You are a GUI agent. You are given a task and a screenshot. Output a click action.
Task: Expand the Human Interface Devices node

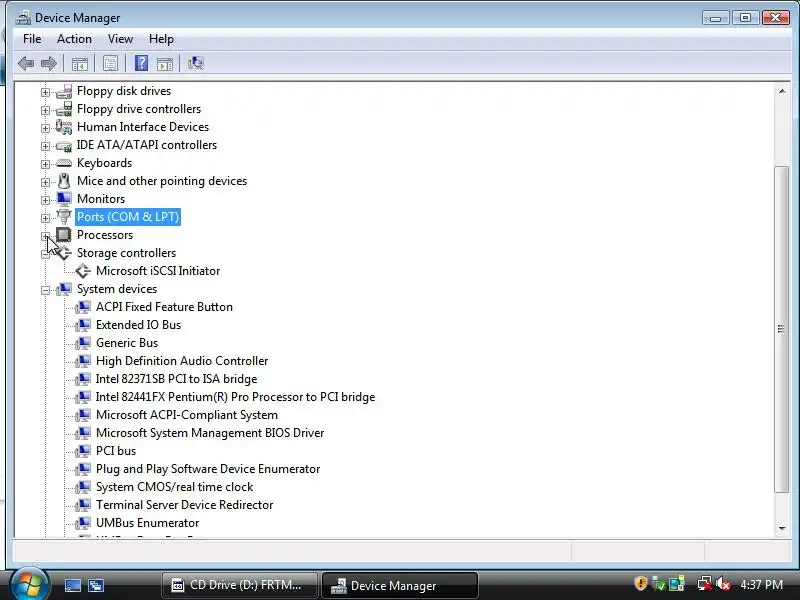click(x=45, y=128)
